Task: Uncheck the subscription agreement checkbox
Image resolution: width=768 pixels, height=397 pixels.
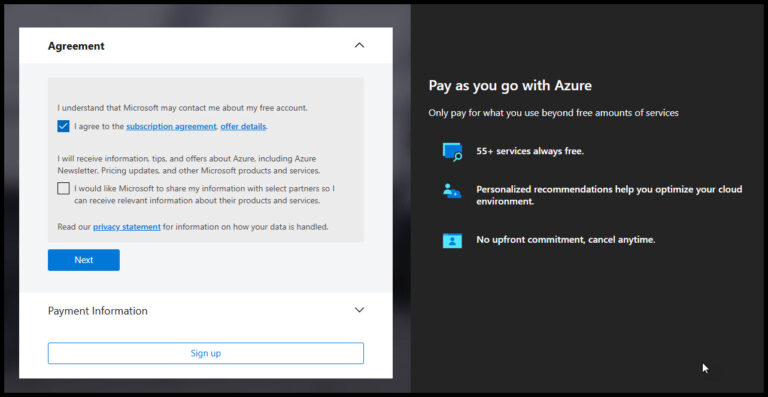Action: coord(63,126)
